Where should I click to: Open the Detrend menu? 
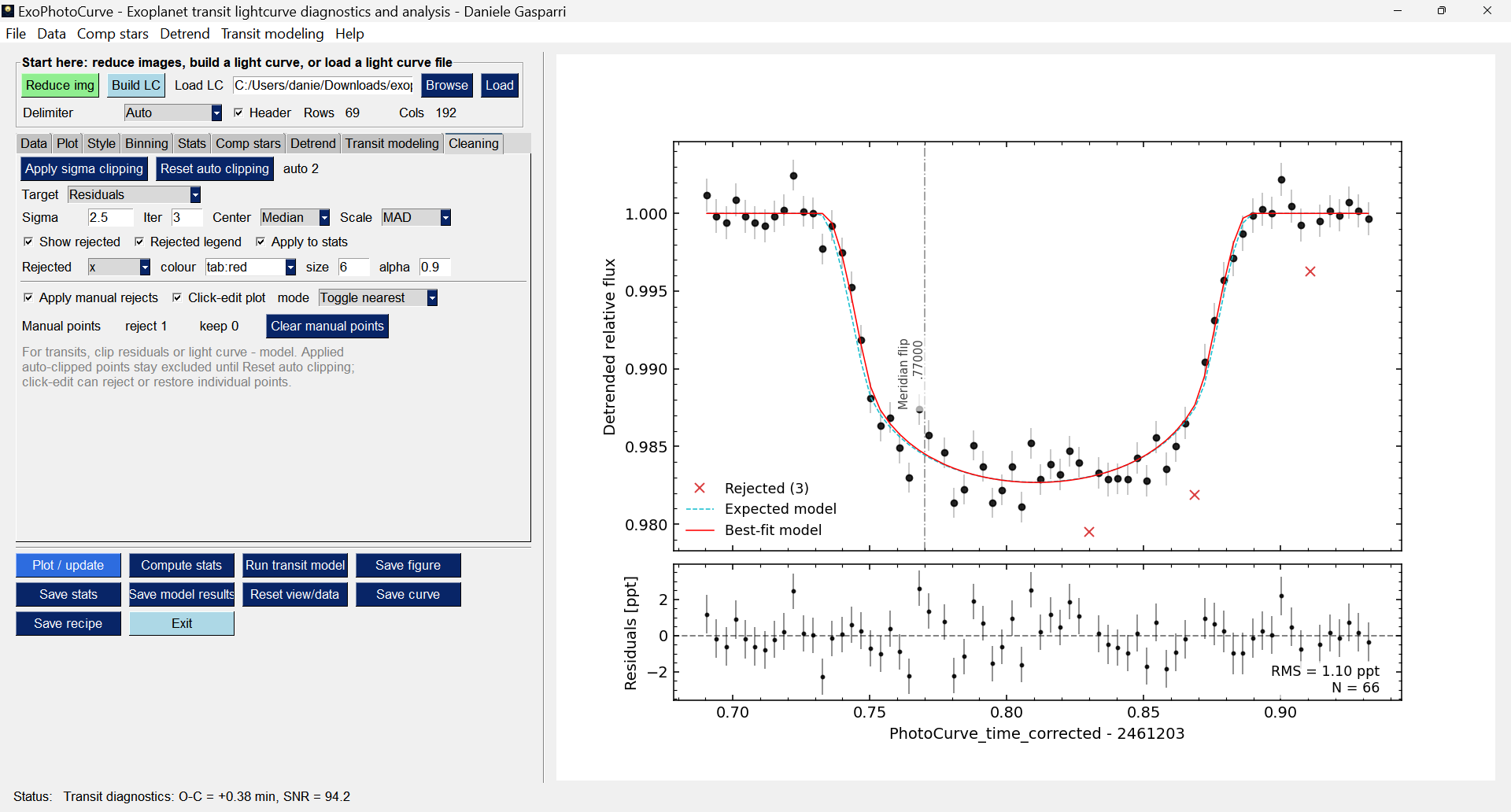[185, 34]
